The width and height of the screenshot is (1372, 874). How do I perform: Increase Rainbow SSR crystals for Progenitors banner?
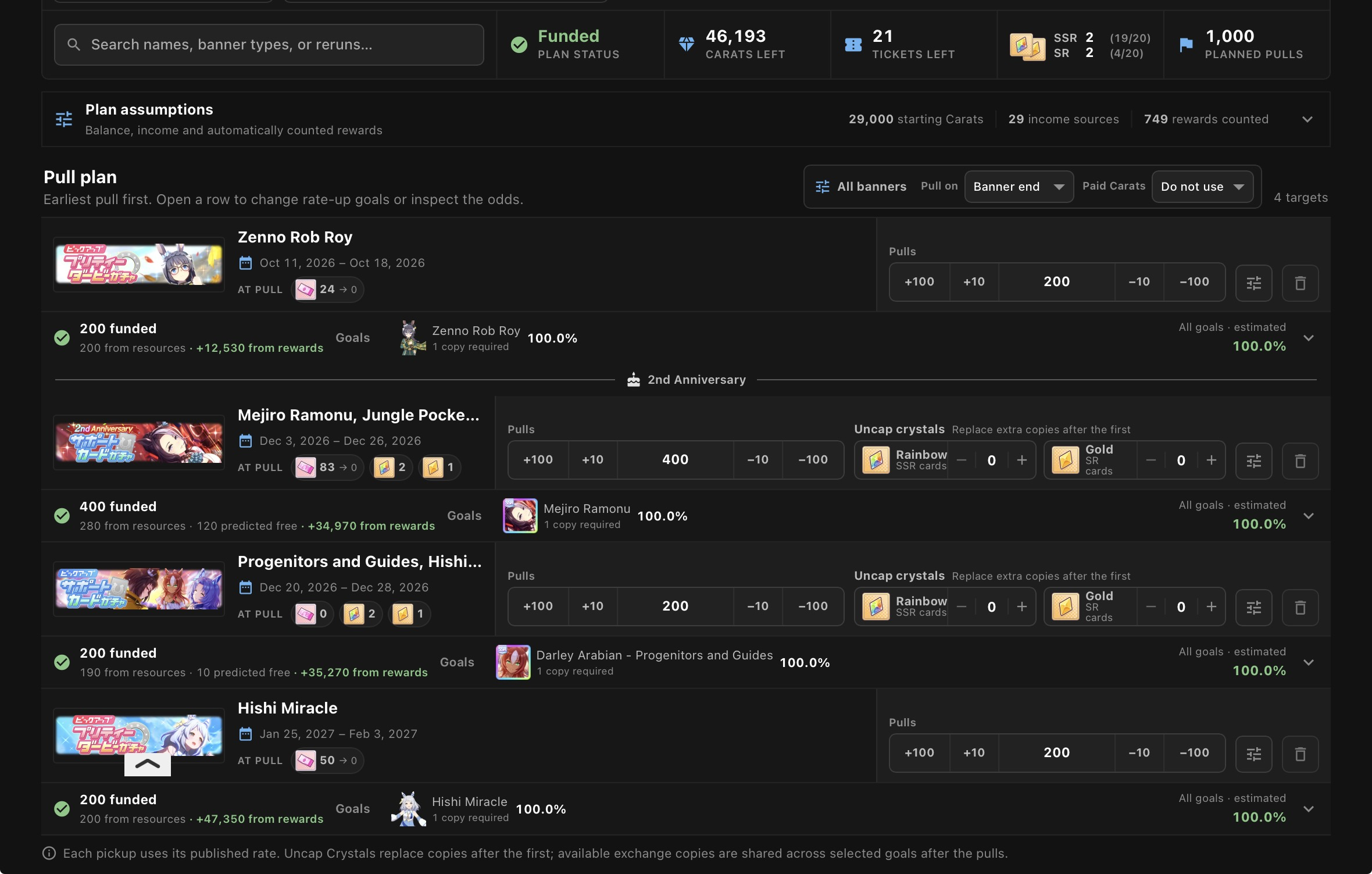tap(1021, 607)
